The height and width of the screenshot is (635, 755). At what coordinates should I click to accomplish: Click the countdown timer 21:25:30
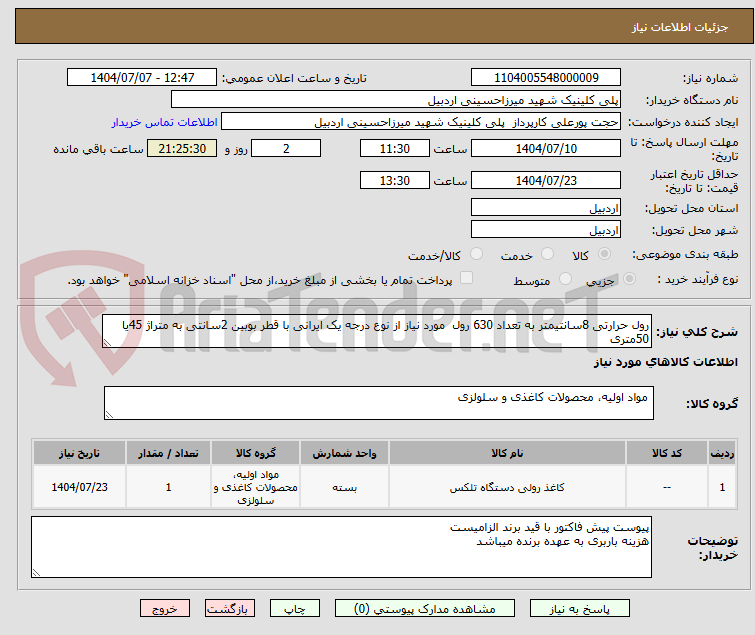tap(182, 148)
